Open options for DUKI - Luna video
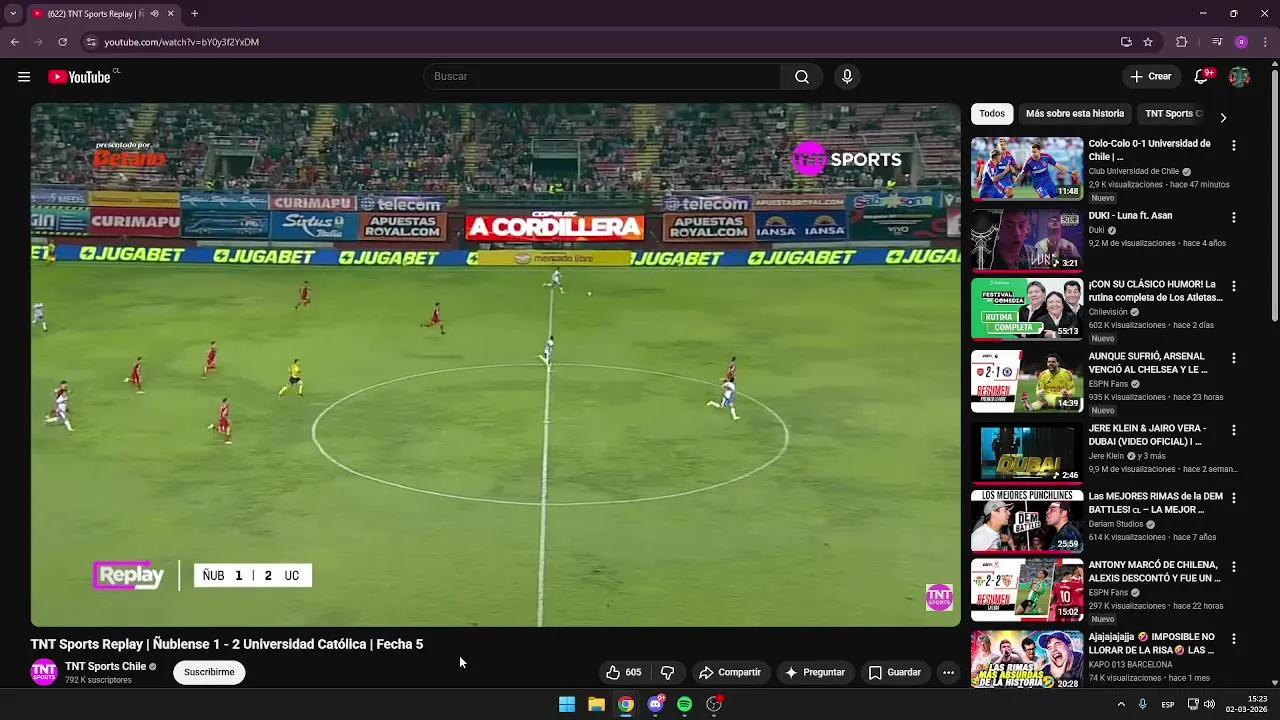 (1233, 217)
